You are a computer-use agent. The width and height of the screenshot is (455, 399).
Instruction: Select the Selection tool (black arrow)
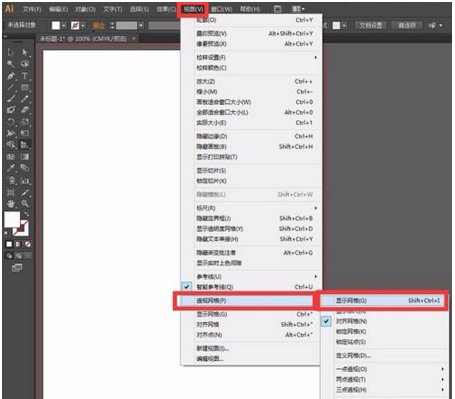(11, 52)
